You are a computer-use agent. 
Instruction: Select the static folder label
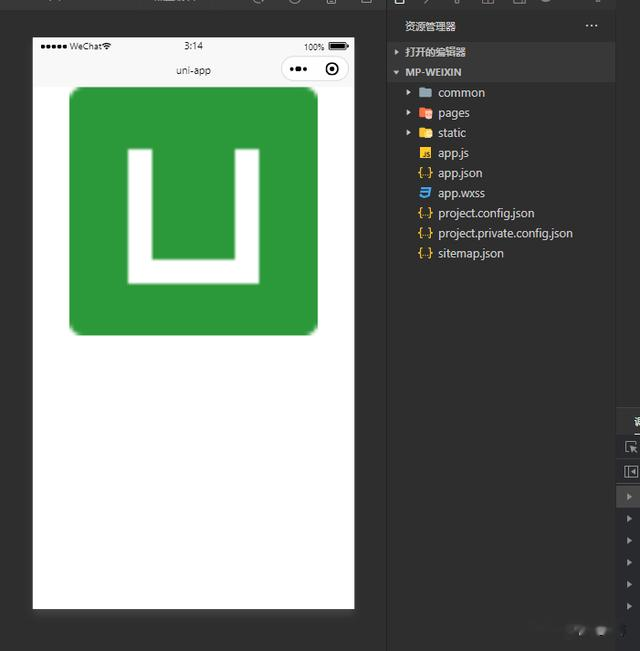point(452,133)
